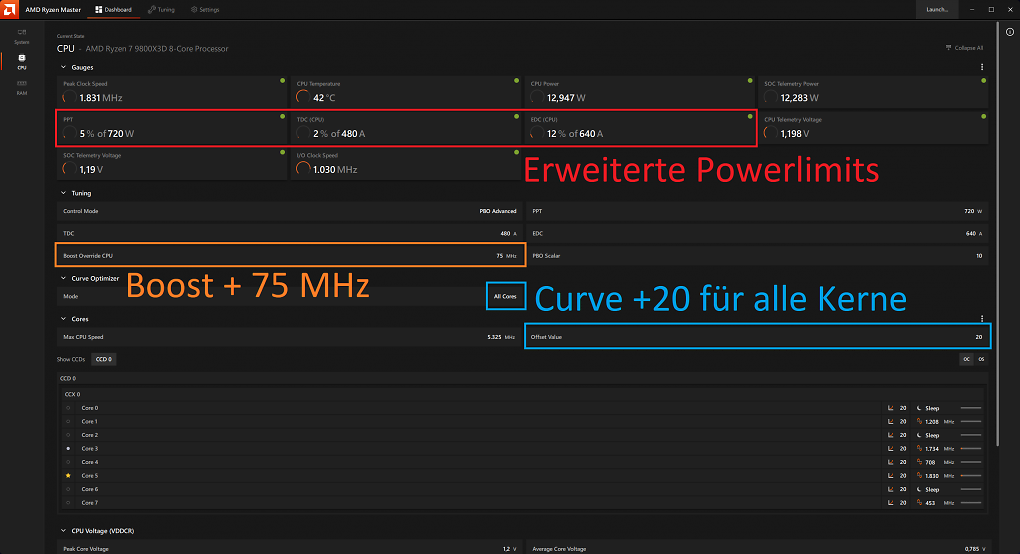Toggle the CPU Temperature gauge status dot
This screenshot has width=1020, height=554.
click(x=517, y=81)
